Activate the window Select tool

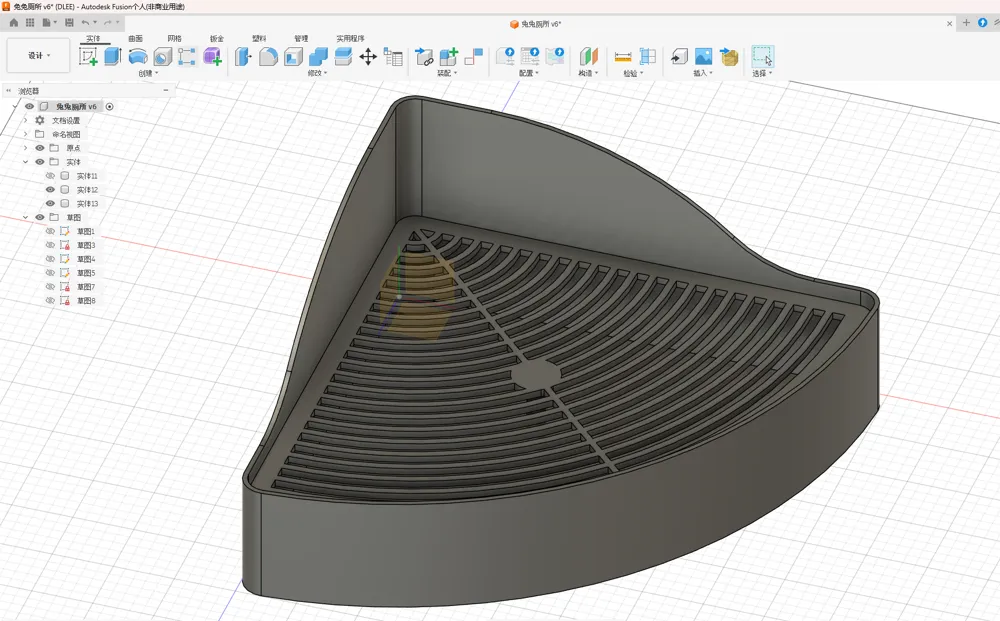(763, 57)
